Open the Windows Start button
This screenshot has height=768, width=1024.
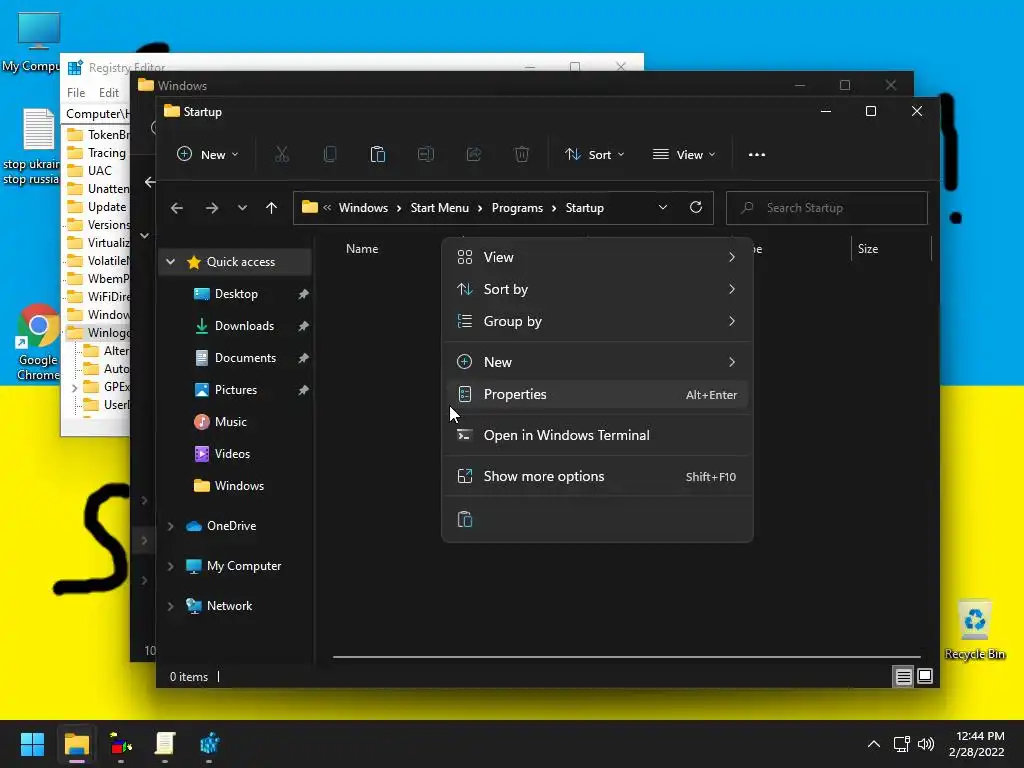(x=33, y=744)
